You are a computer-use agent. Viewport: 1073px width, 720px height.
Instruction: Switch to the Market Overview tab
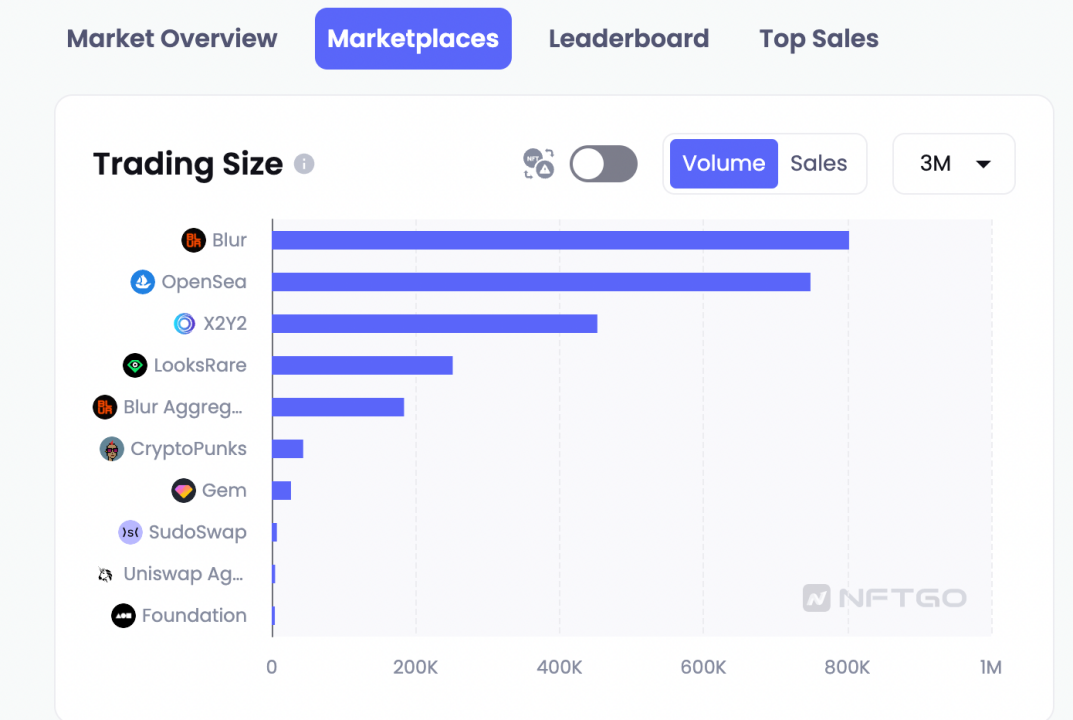172,39
